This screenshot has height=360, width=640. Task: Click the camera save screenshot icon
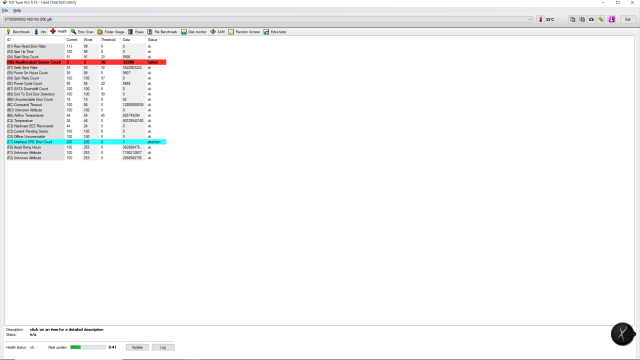pos(591,19)
